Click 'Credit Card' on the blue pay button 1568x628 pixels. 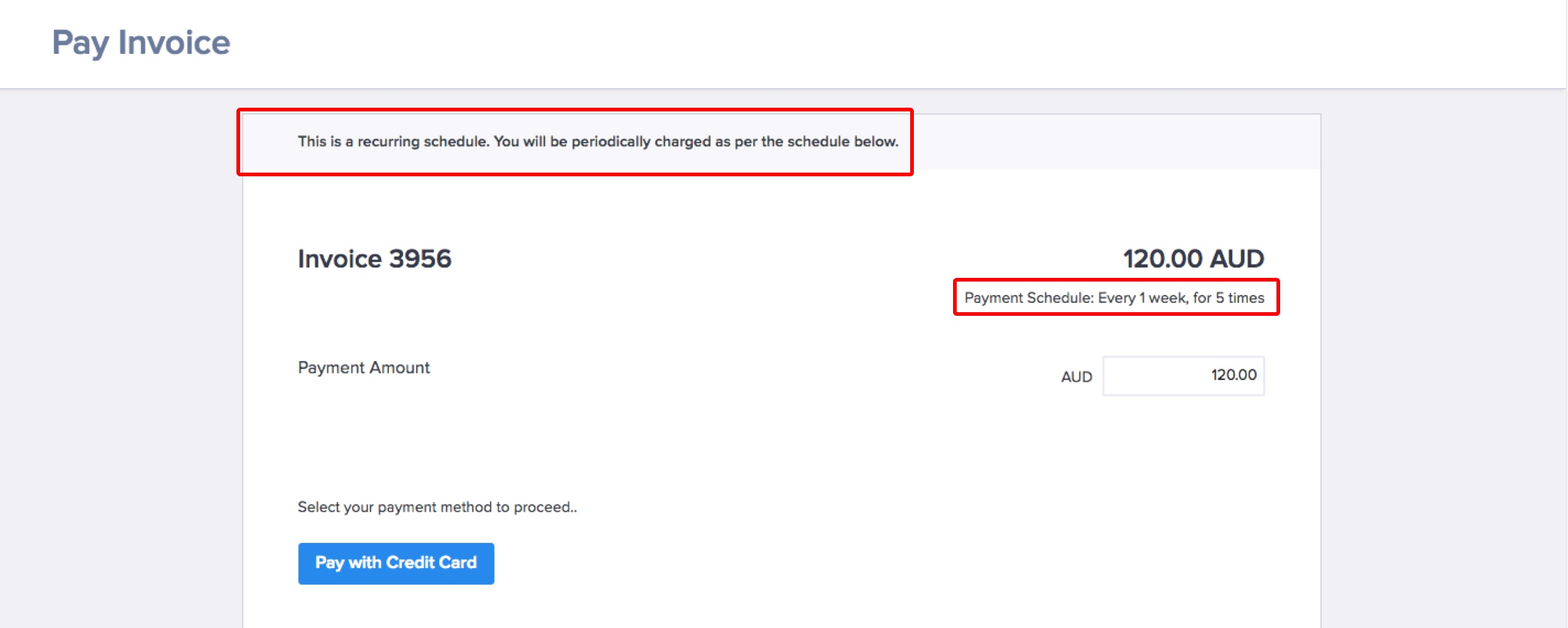(431, 563)
